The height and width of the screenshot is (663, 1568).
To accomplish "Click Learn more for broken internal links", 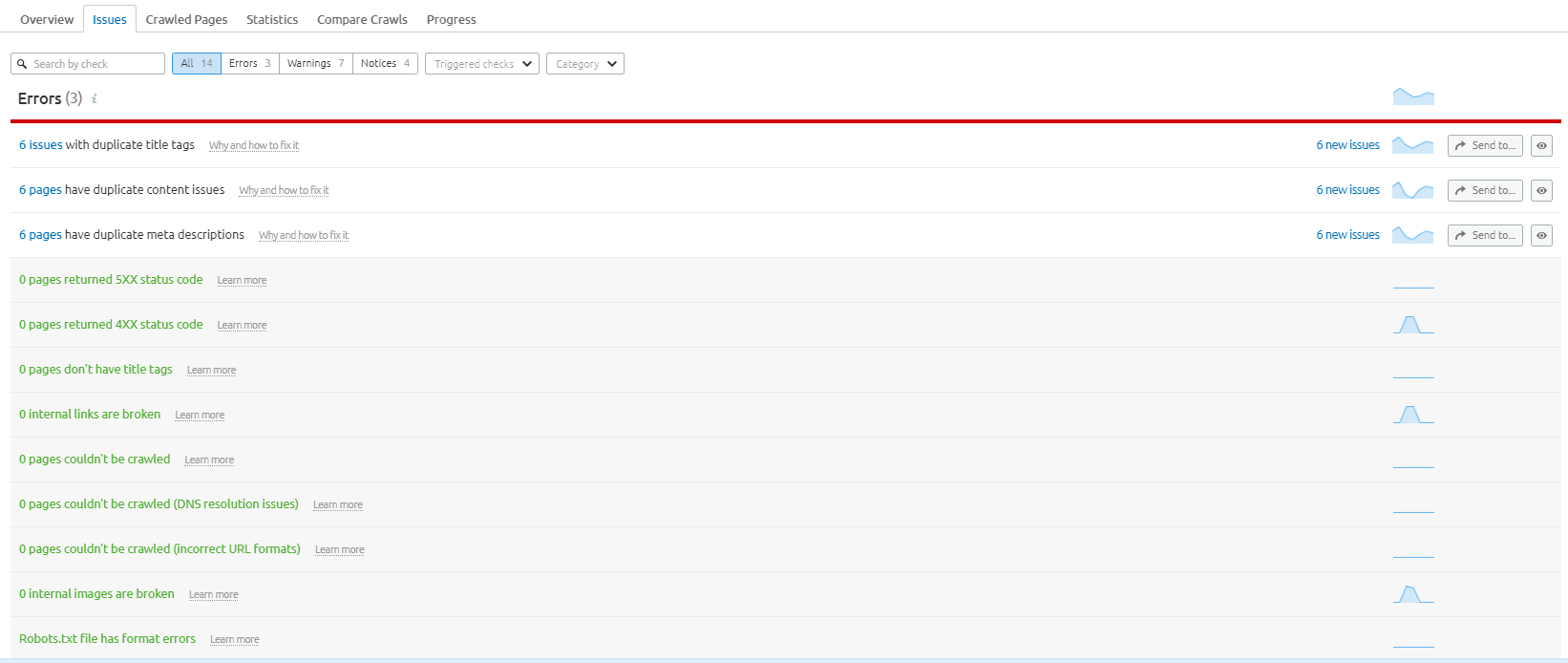I will coord(200,416).
